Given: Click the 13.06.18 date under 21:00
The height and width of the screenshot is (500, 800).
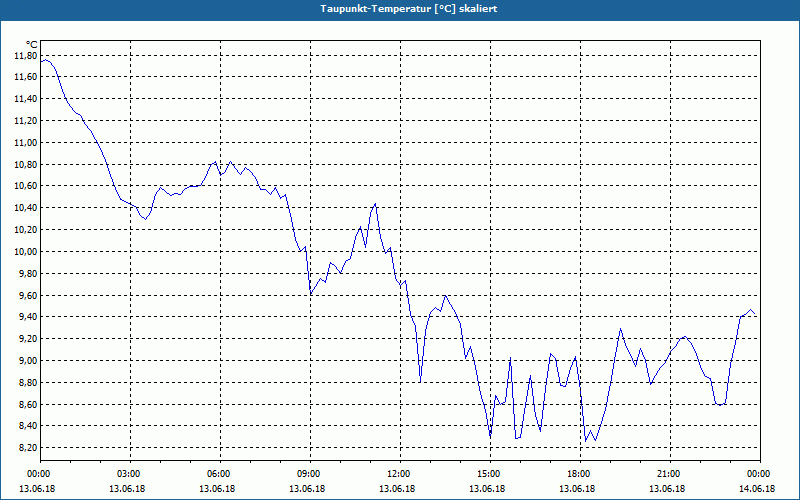Looking at the screenshot, I should [667, 489].
